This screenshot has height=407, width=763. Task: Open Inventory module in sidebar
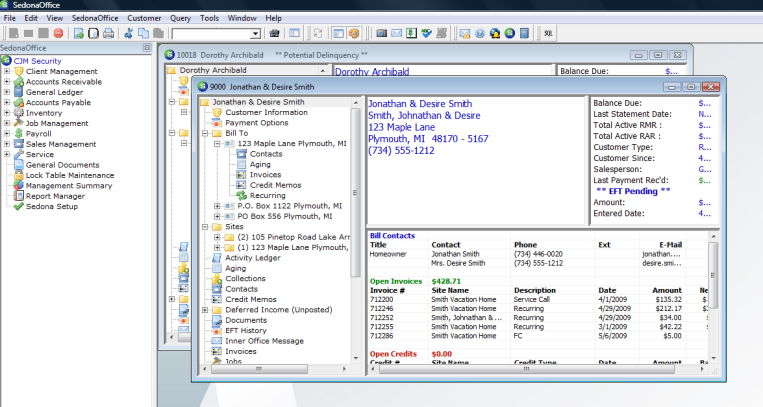[44, 113]
